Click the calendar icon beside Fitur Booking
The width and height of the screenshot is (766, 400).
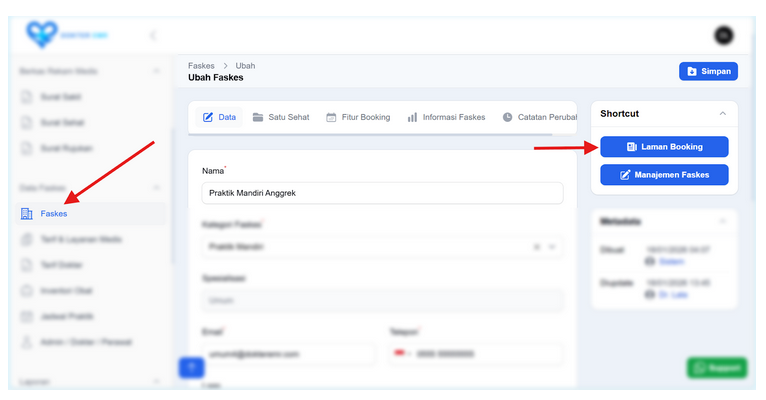tap(331, 117)
